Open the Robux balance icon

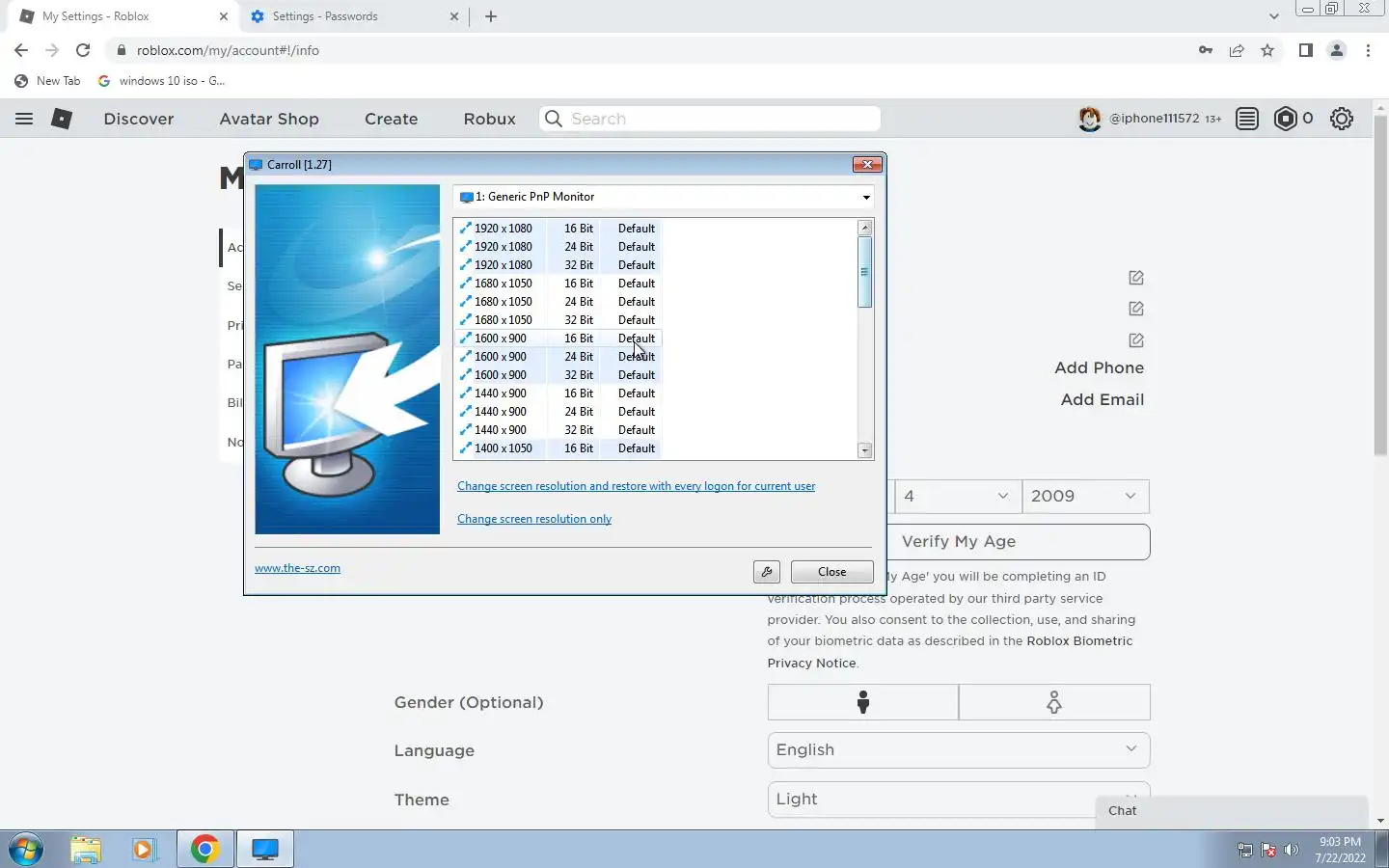coord(1286,119)
